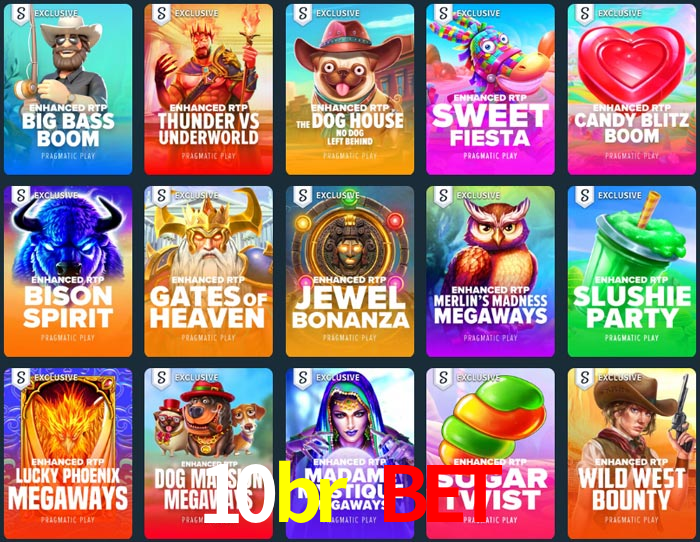
Task: Click the exclusive badge icon on Candy Blitz Boom
Action: (584, 14)
